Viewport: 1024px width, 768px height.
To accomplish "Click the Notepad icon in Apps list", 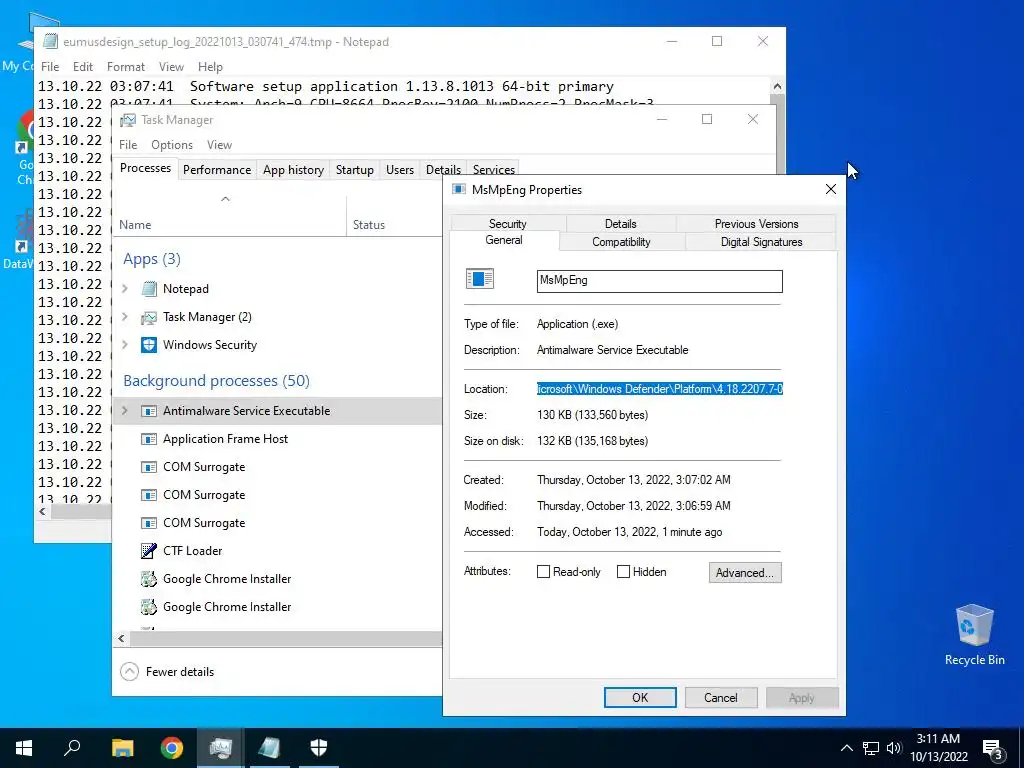I will (x=149, y=289).
